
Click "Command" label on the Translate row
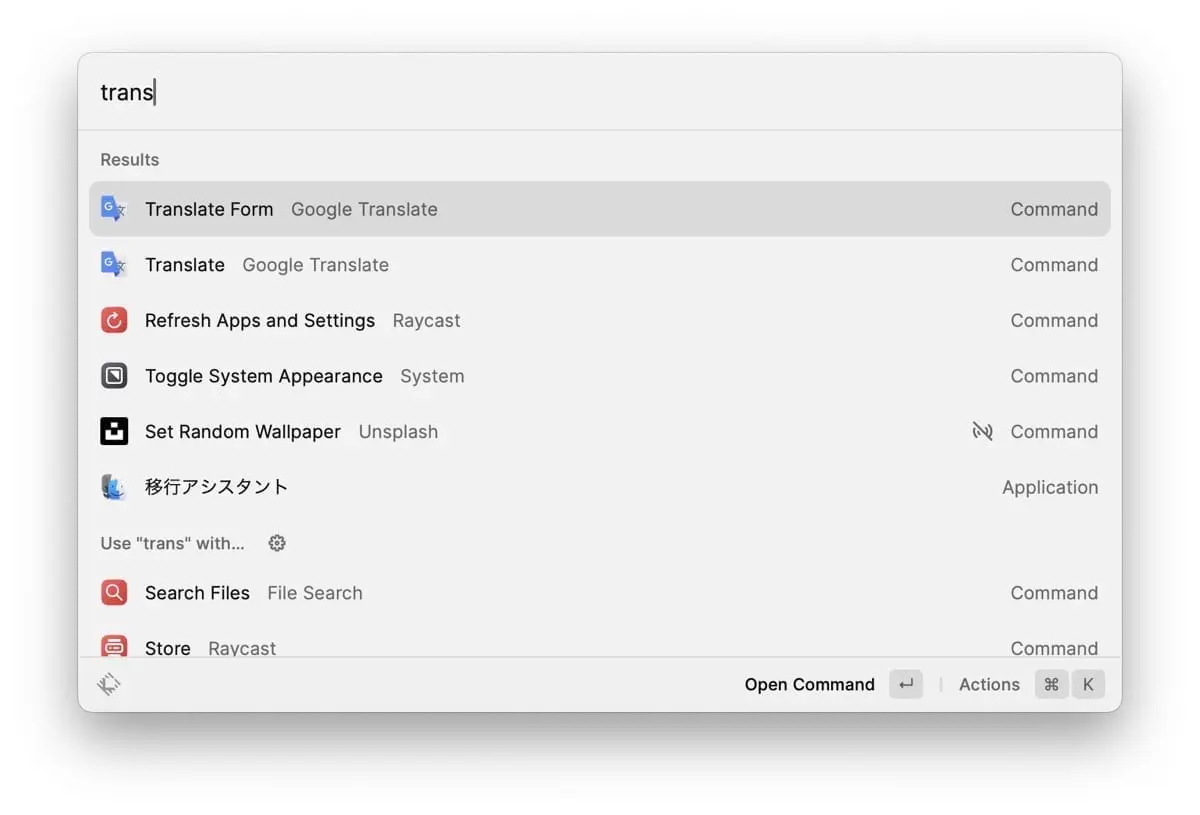point(1054,265)
